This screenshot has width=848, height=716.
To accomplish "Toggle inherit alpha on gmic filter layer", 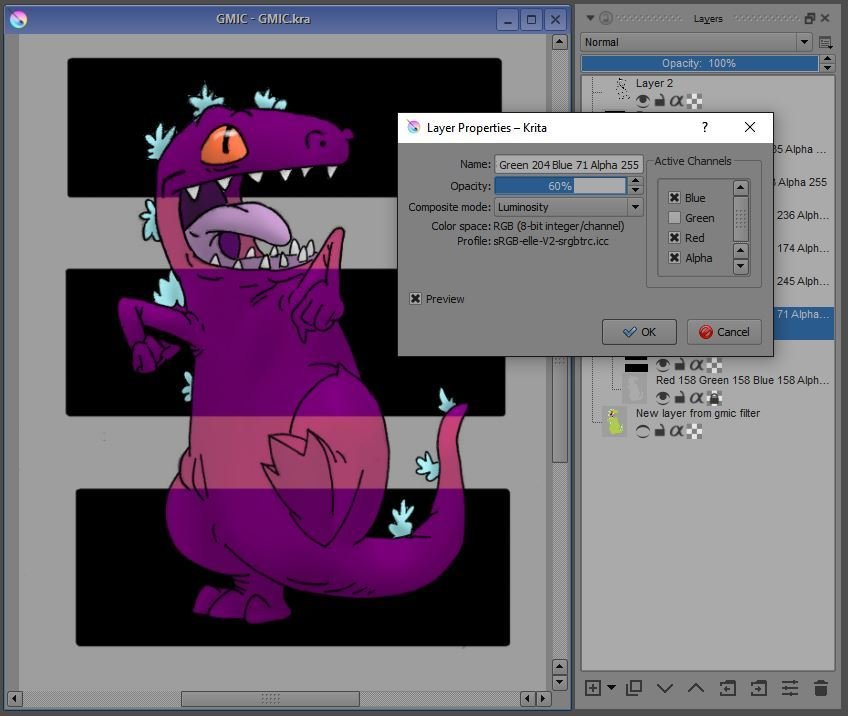I will tap(677, 431).
